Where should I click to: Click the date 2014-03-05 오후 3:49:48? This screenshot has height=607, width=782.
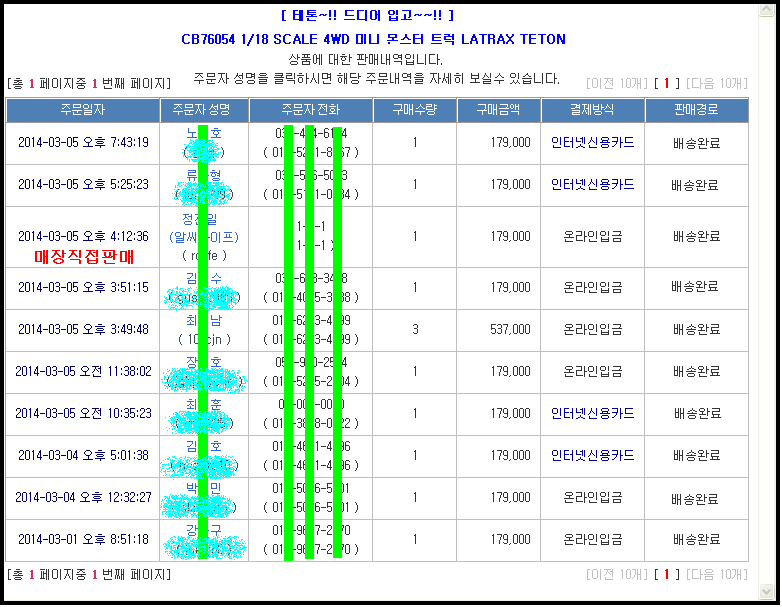click(x=83, y=330)
